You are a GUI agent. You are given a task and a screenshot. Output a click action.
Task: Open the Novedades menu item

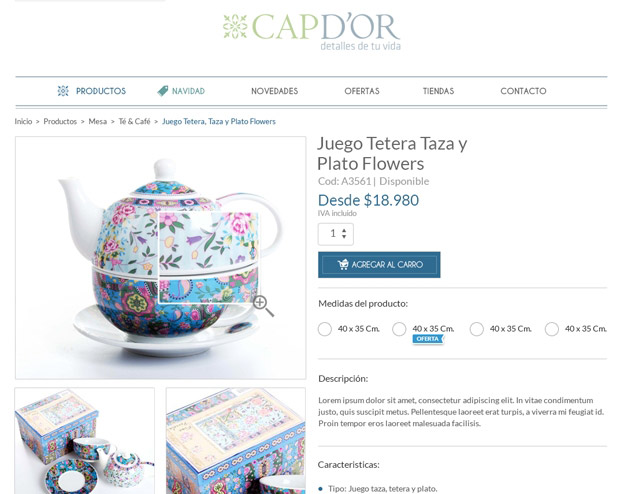[275, 91]
